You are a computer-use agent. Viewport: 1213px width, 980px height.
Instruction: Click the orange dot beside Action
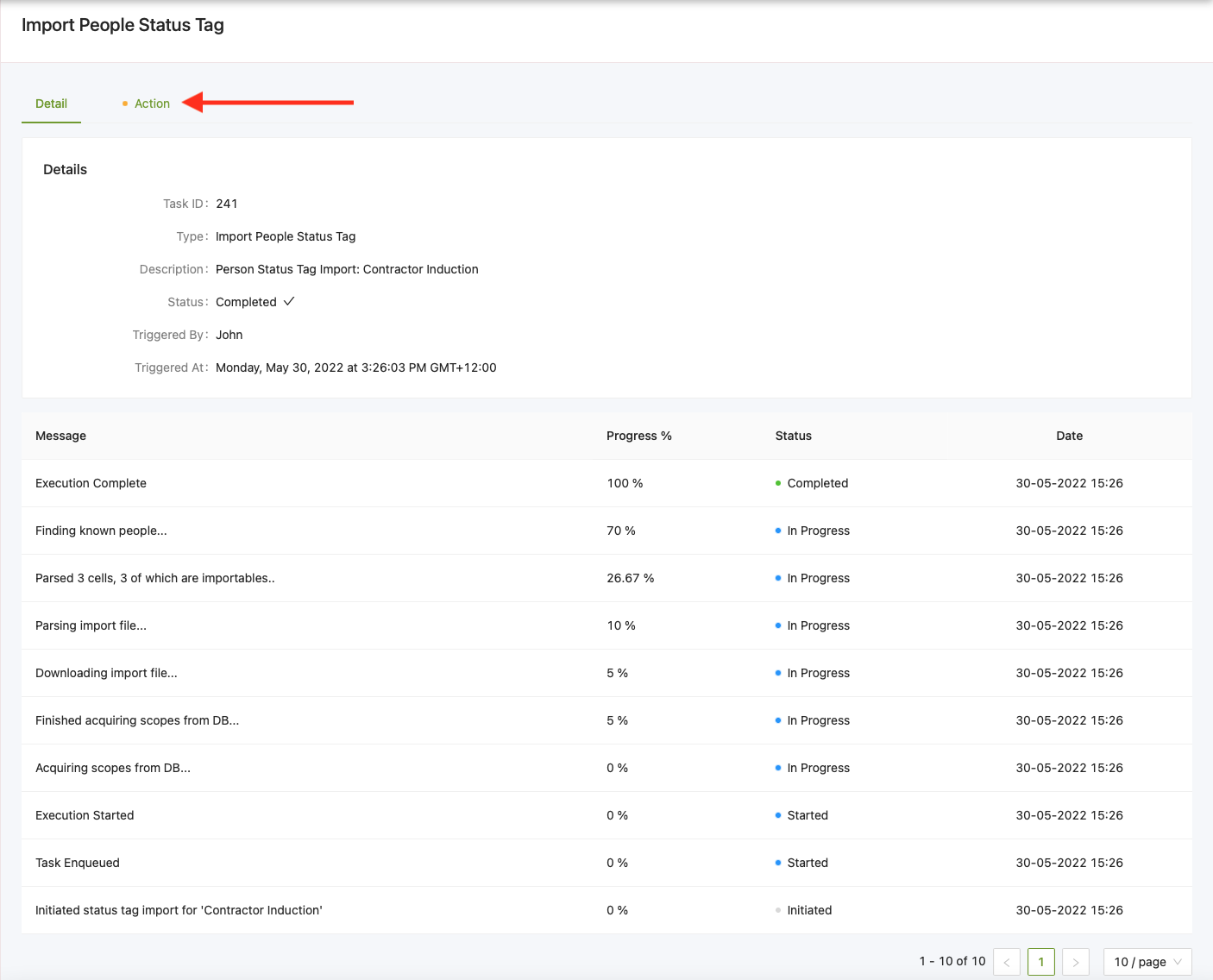click(125, 104)
